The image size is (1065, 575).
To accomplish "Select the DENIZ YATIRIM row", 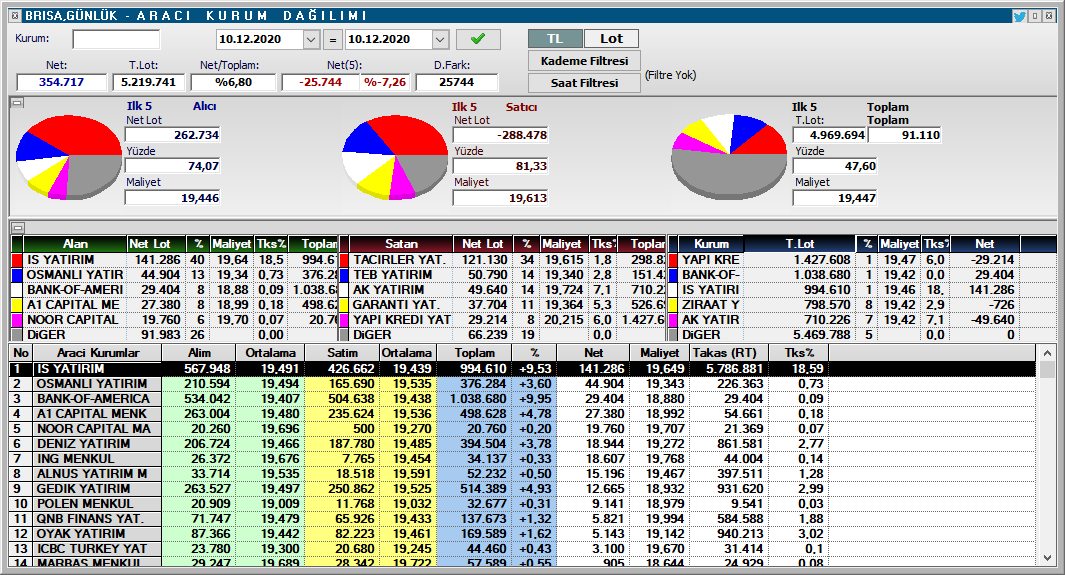I will pyautogui.click(x=523, y=443).
